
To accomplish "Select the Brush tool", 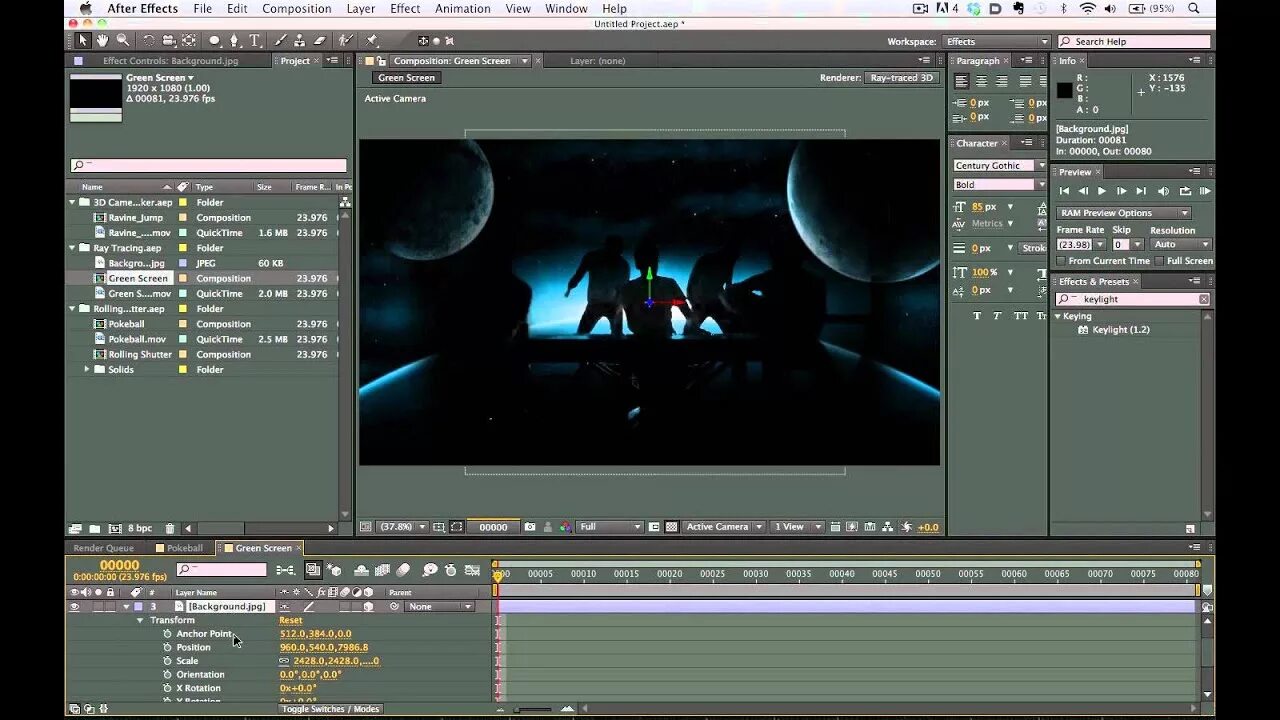I will tap(280, 41).
